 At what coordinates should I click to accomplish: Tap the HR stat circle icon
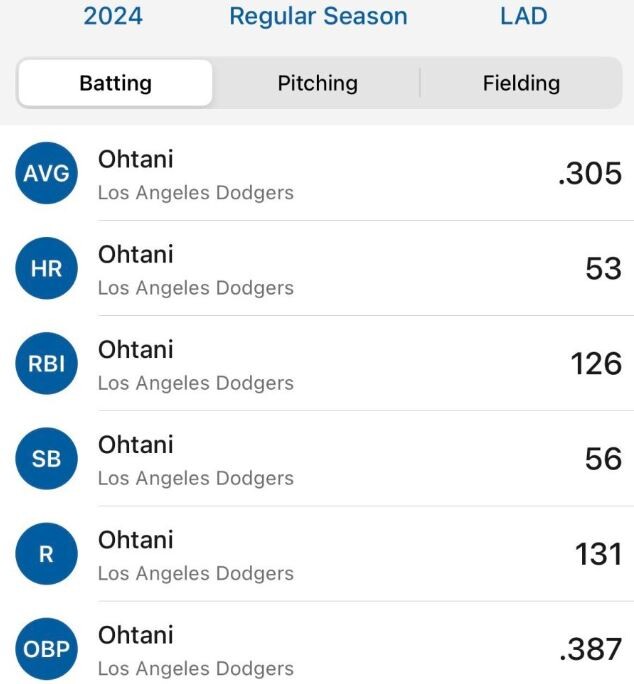pyautogui.click(x=46, y=268)
